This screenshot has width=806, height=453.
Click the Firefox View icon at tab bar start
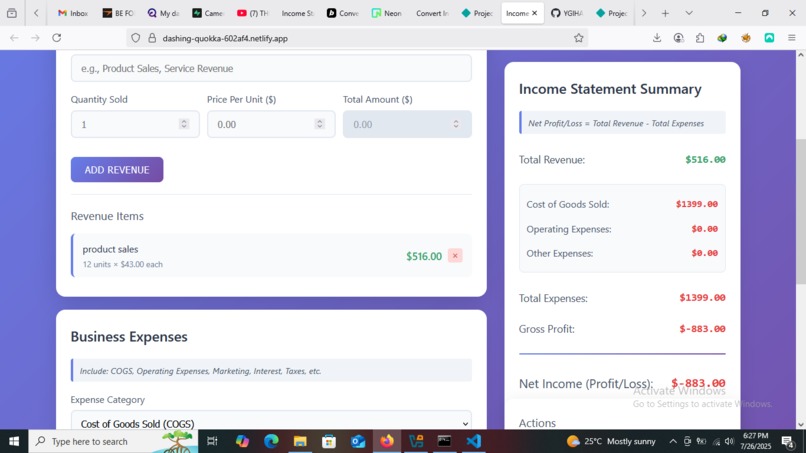point(12,13)
